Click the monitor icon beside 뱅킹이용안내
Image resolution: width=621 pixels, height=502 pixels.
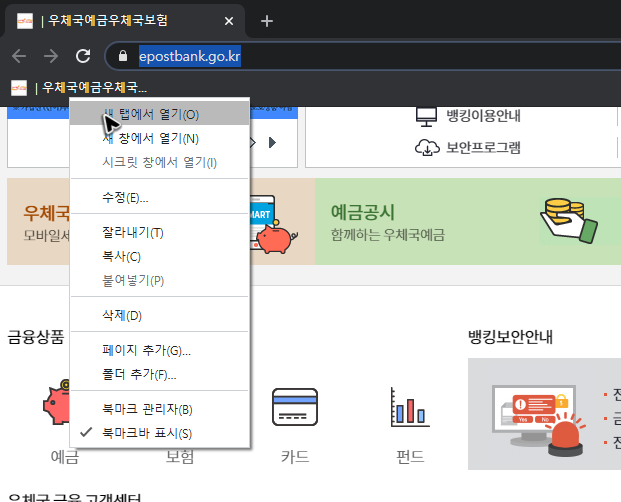(426, 116)
